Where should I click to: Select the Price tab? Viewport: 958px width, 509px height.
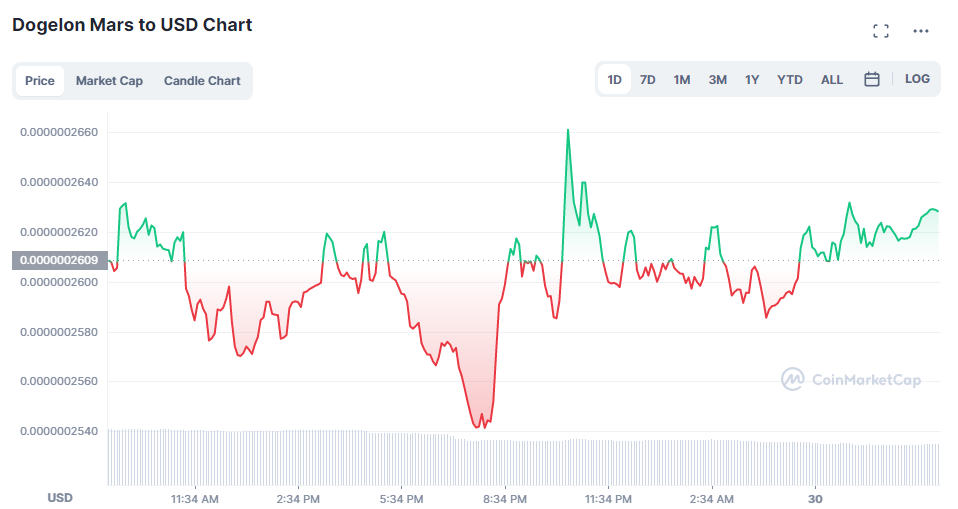(x=40, y=81)
